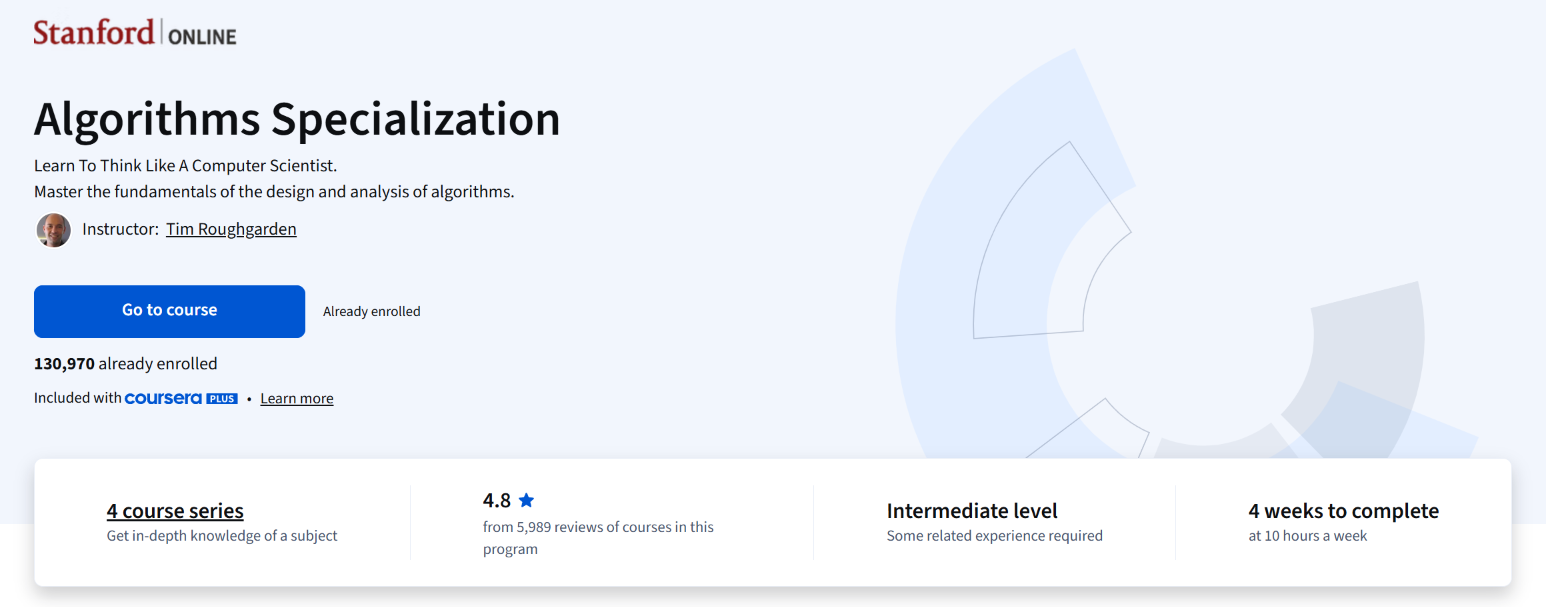Open the Learn more link
This screenshot has height=607, width=1546.
point(297,398)
